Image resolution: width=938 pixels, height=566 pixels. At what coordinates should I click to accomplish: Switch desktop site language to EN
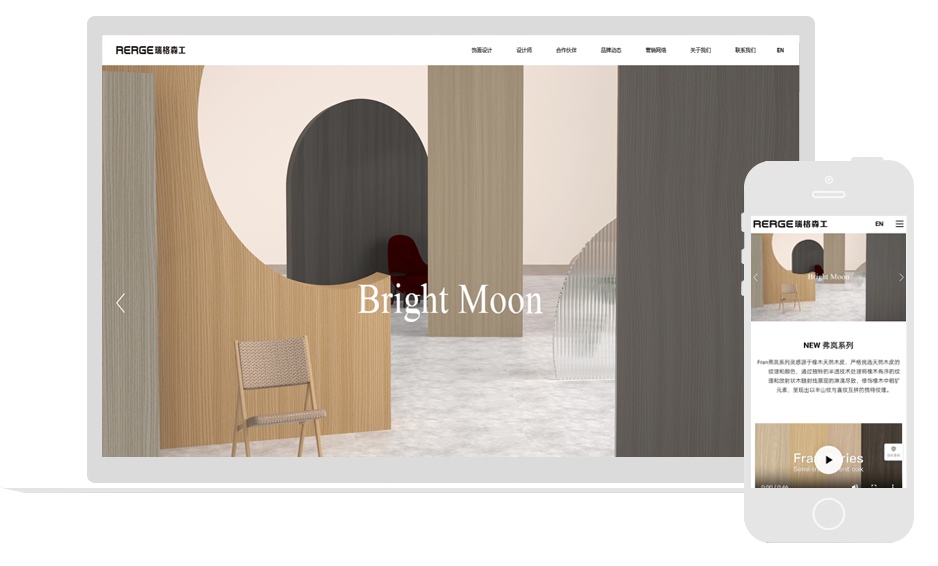780,50
